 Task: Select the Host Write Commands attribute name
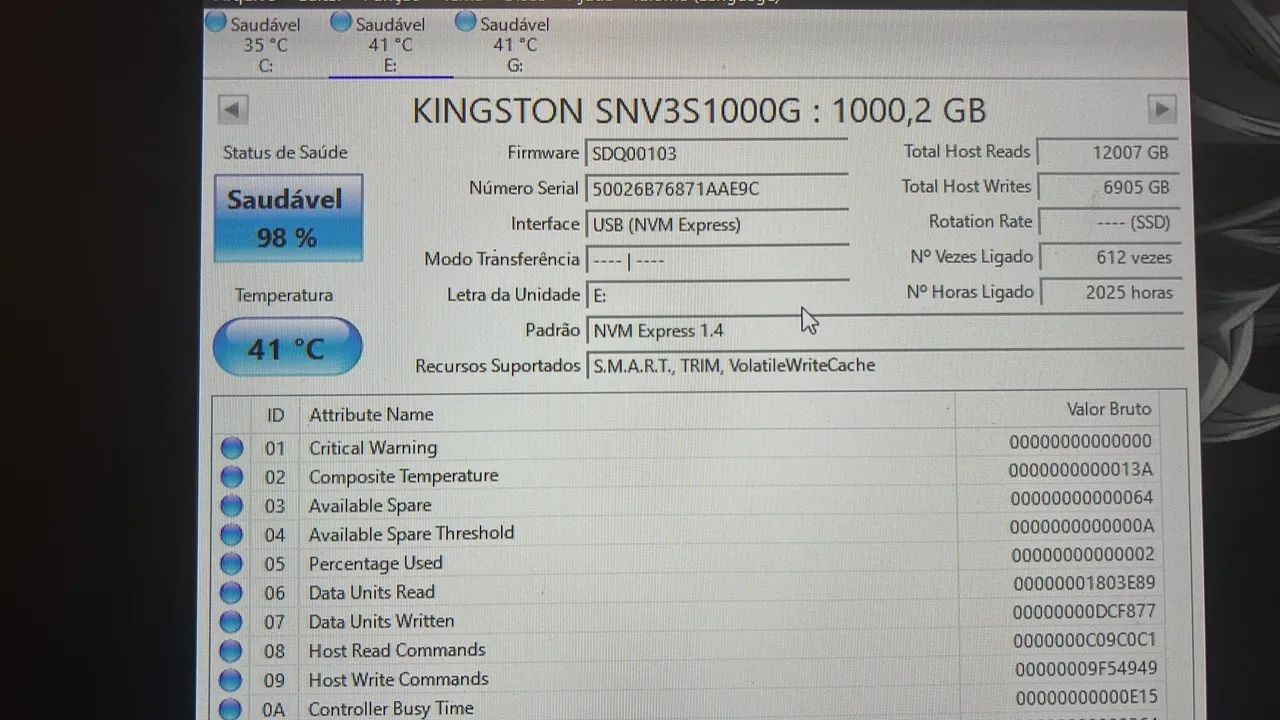pos(398,679)
